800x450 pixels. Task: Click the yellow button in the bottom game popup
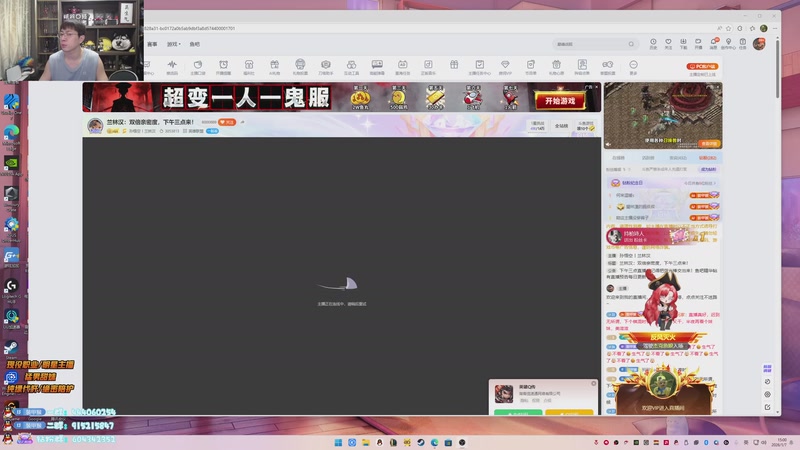(569, 412)
